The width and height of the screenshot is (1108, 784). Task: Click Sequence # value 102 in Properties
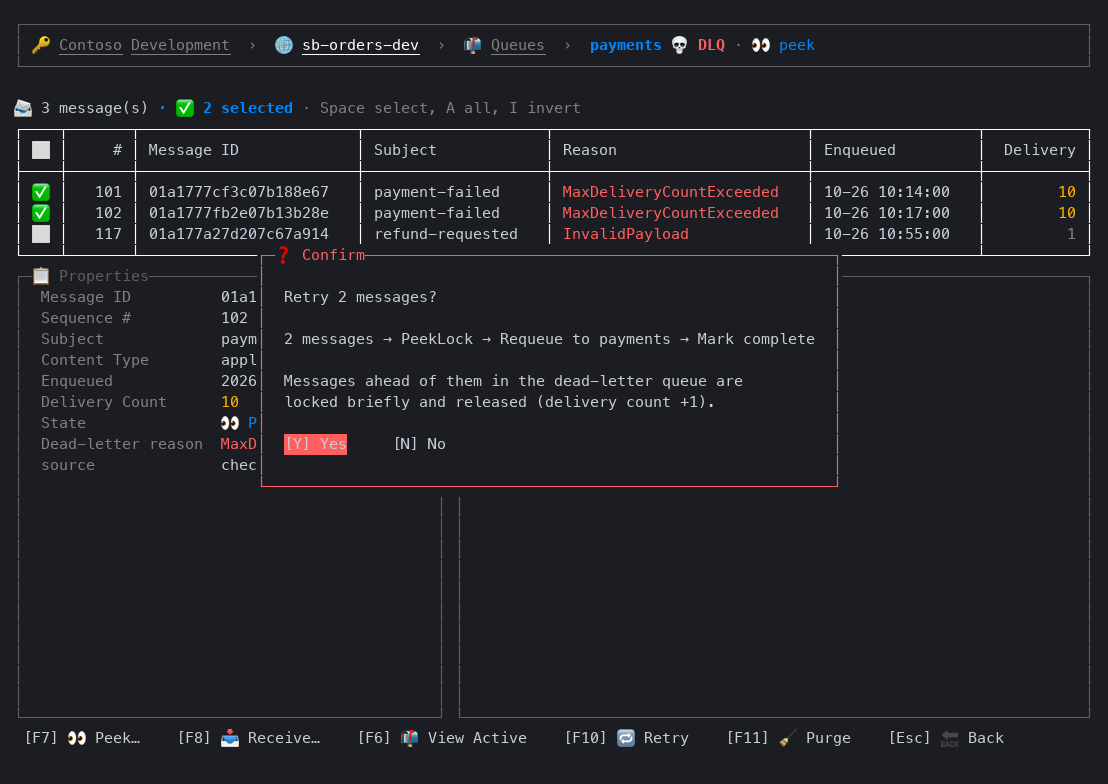coord(235,318)
